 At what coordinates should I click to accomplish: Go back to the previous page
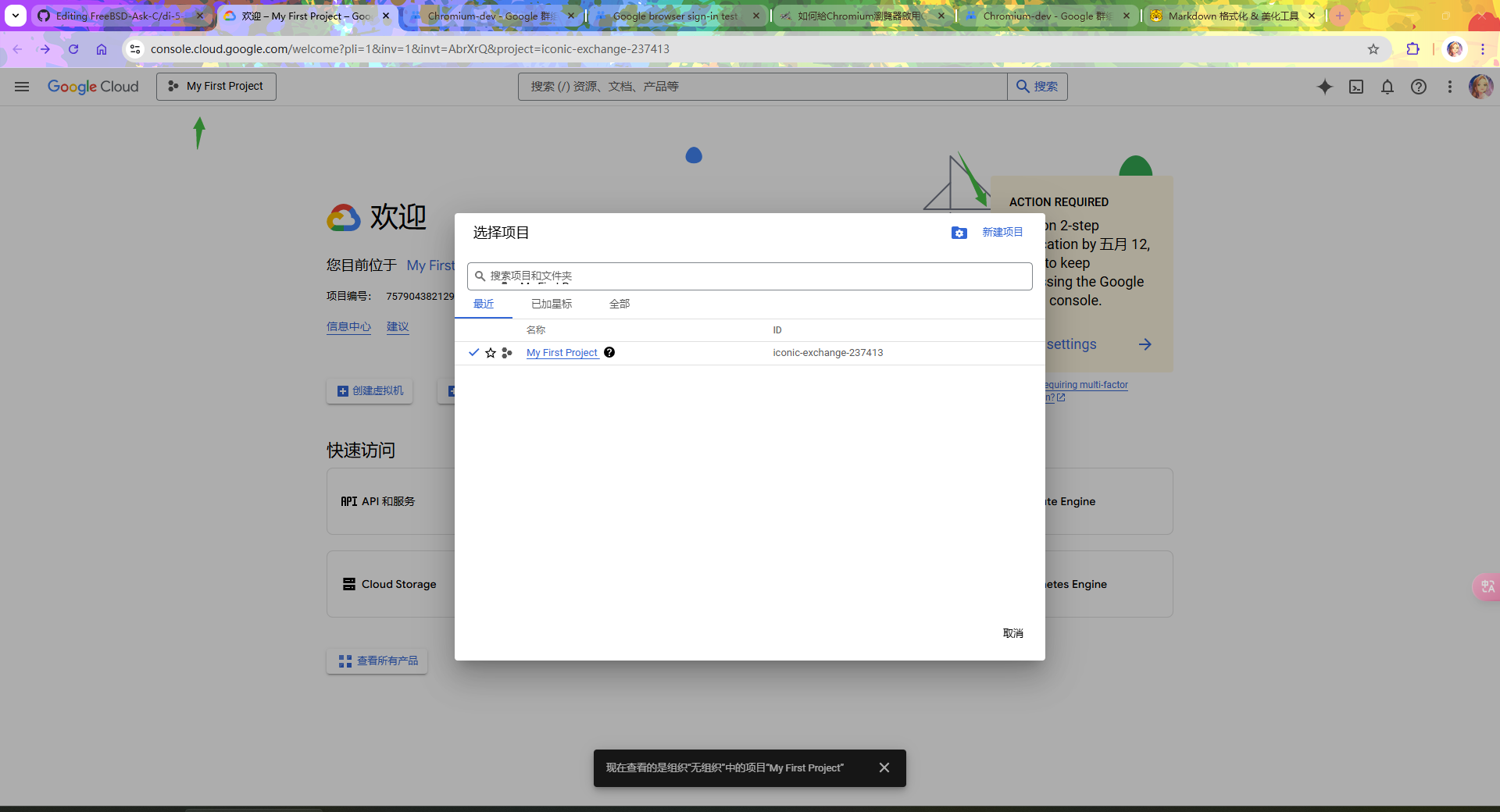pos(17,49)
